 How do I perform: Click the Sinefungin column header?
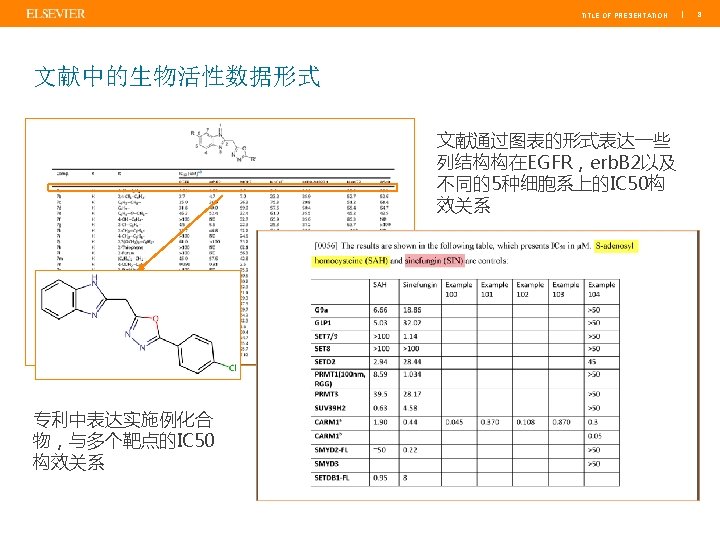pos(420,285)
